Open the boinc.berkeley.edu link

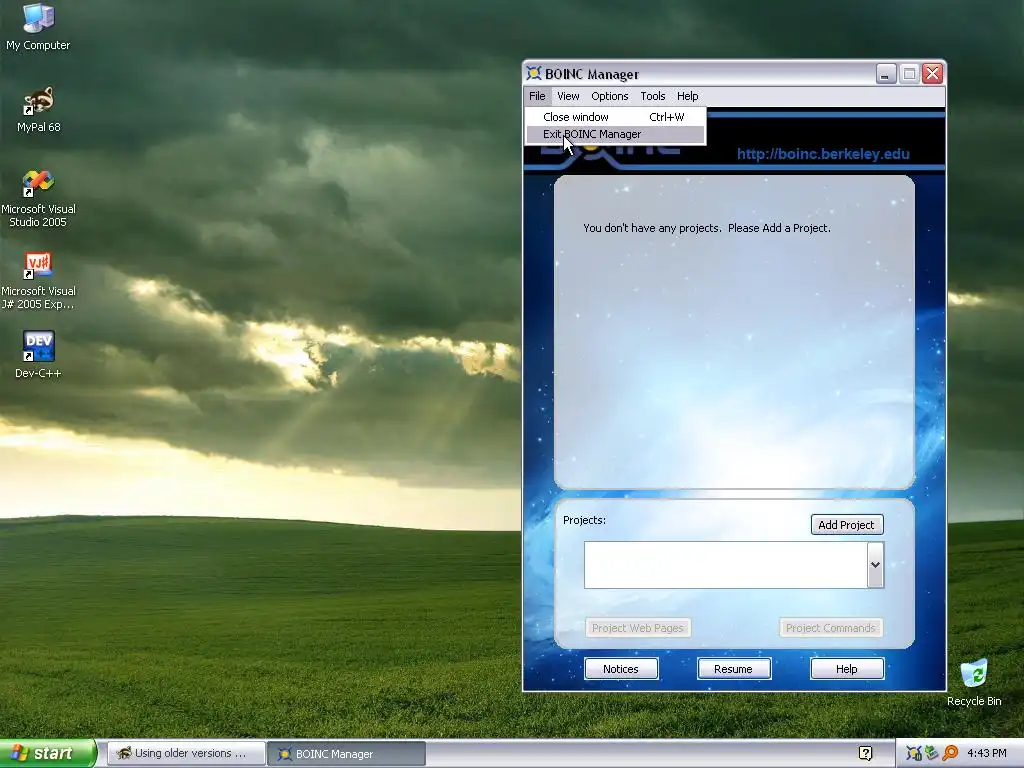point(823,154)
